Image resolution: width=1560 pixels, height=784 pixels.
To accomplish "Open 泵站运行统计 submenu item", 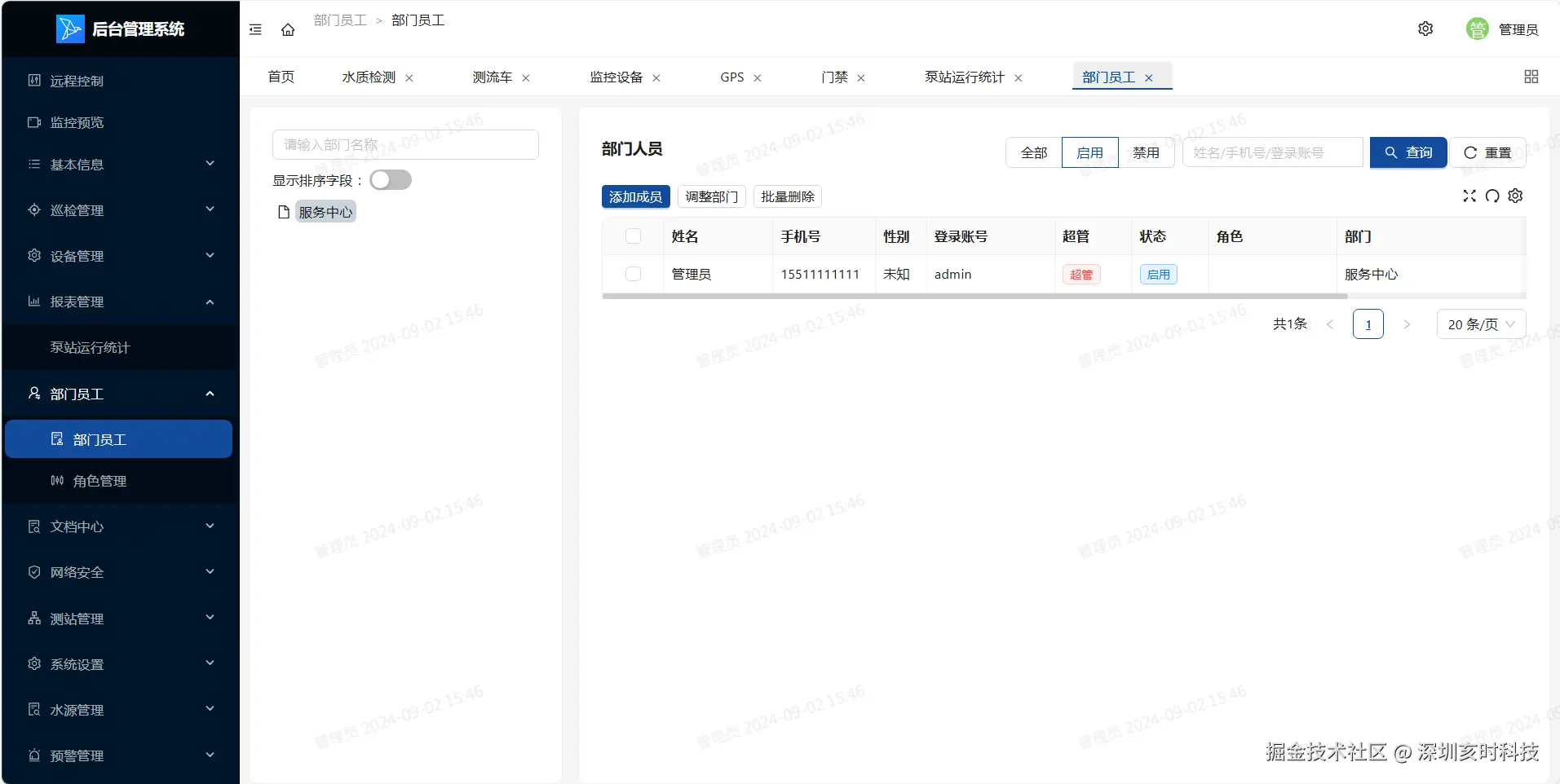I will click(120, 347).
